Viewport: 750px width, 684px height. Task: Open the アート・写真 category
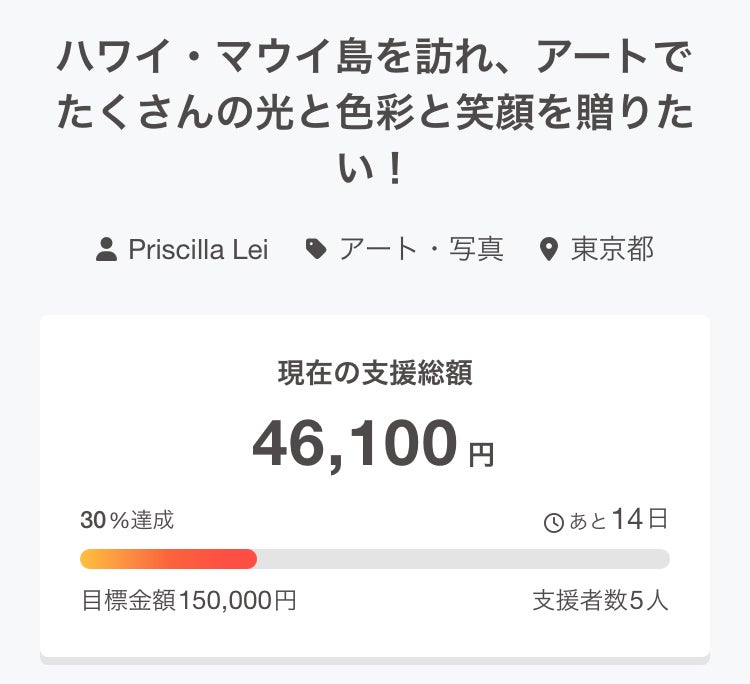(421, 249)
